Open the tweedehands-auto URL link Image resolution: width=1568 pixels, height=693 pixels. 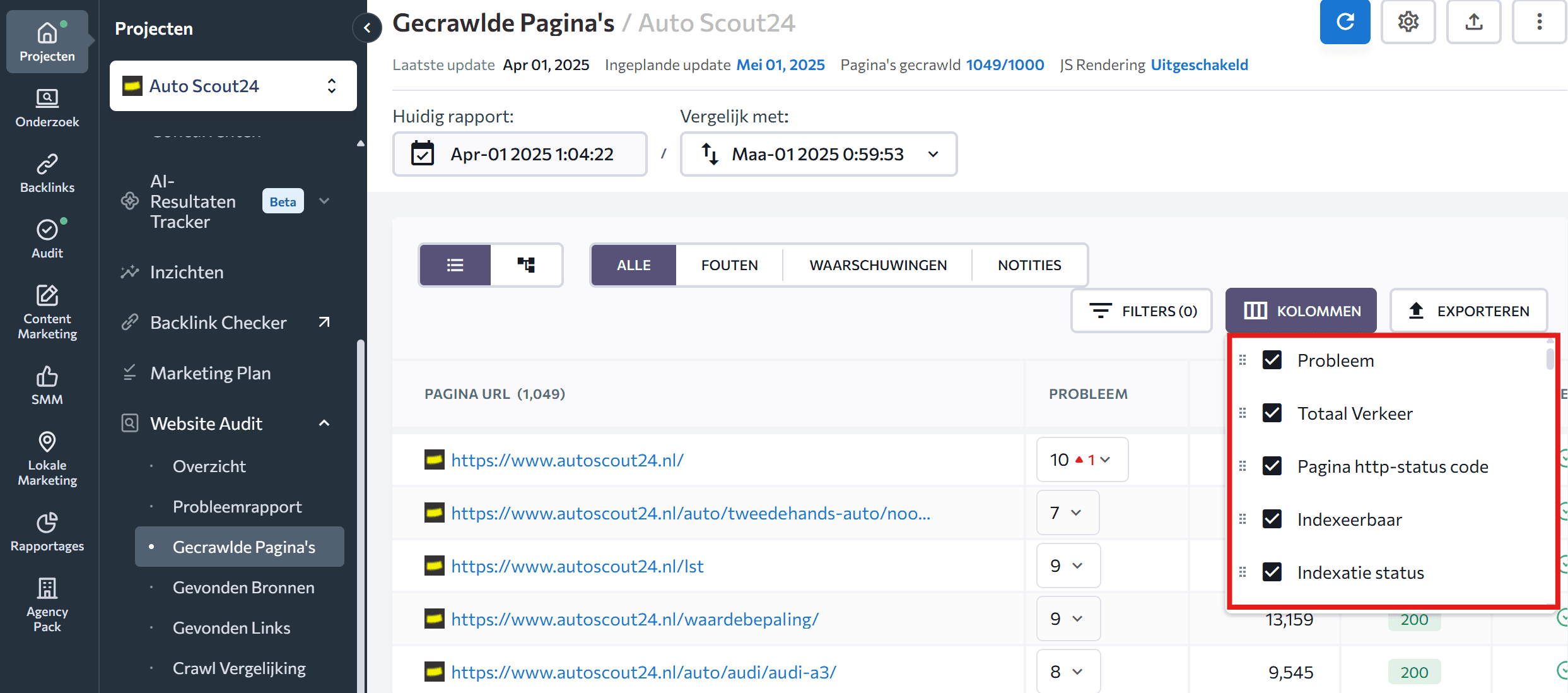691,513
